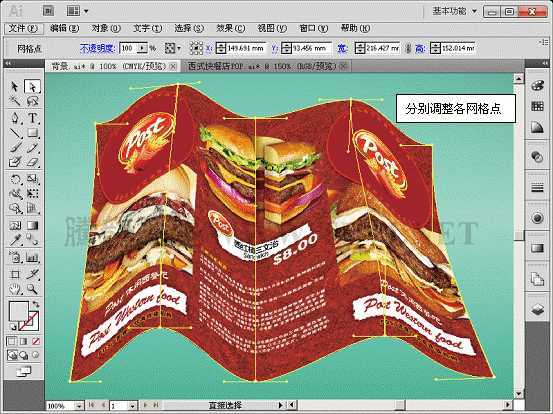The height and width of the screenshot is (414, 553).
Task: Select the Mesh tool
Action: (x=15, y=225)
